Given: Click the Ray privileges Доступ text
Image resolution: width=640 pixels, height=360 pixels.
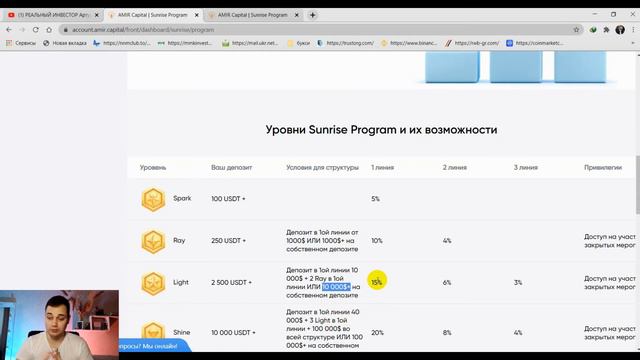Looking at the screenshot, I should click(610, 241).
